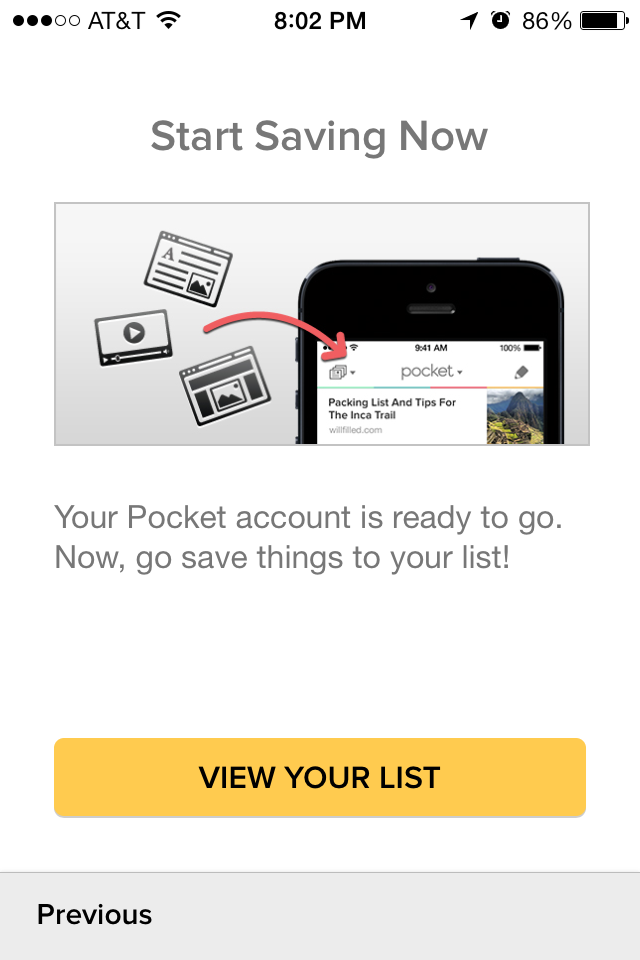This screenshot has width=640, height=960.
Task: Tap the pencil edit icon in phone mockup
Action: [x=521, y=372]
